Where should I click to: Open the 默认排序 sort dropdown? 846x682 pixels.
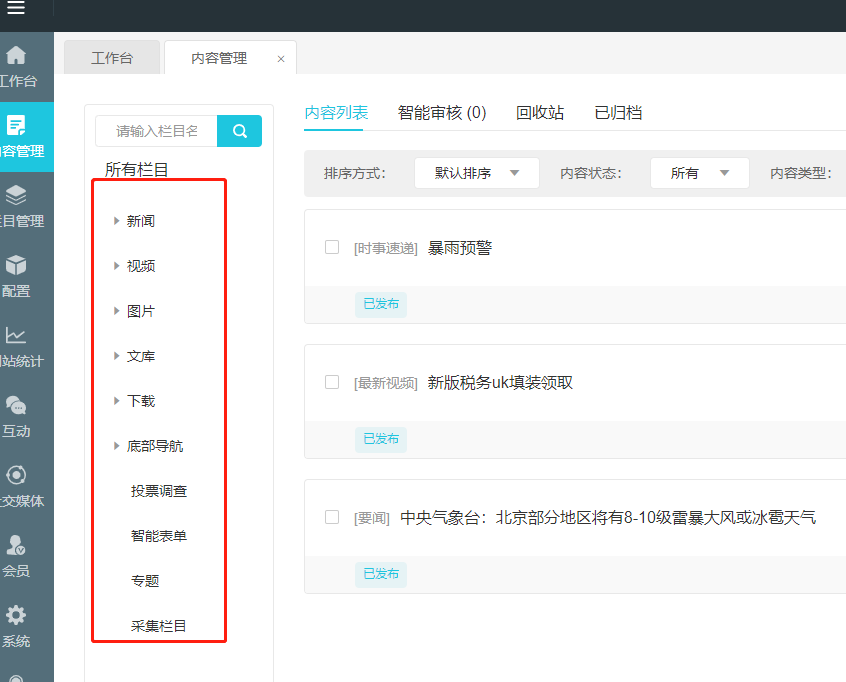pos(476,173)
